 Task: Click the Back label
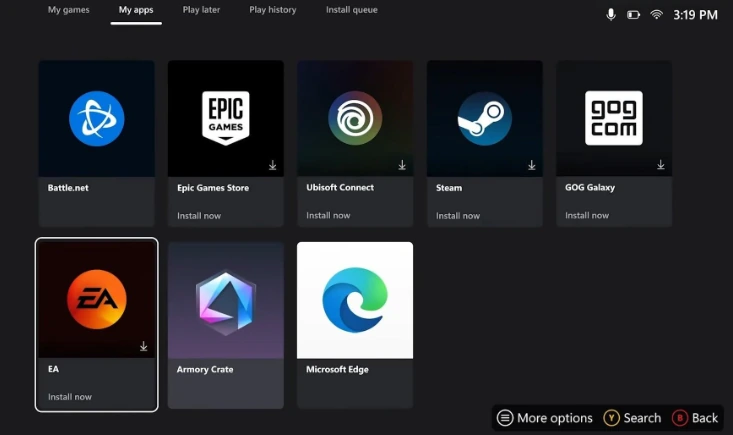coord(705,418)
